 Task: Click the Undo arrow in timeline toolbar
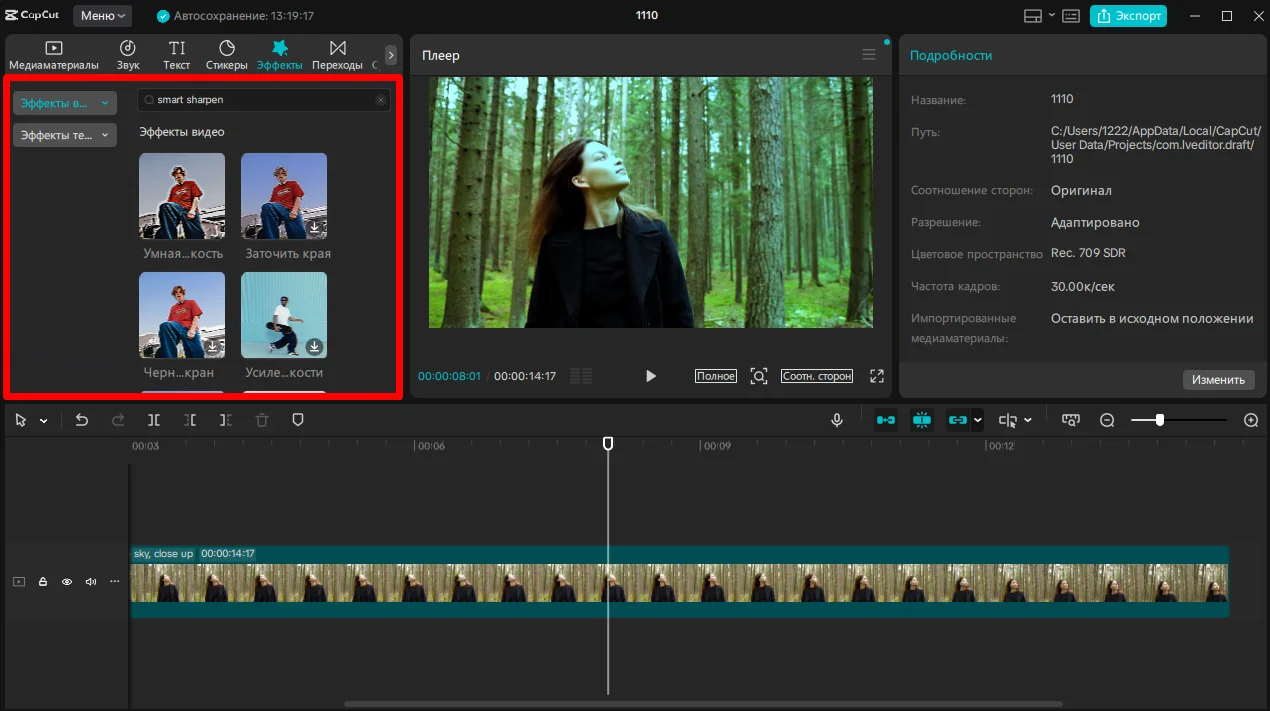coord(82,421)
